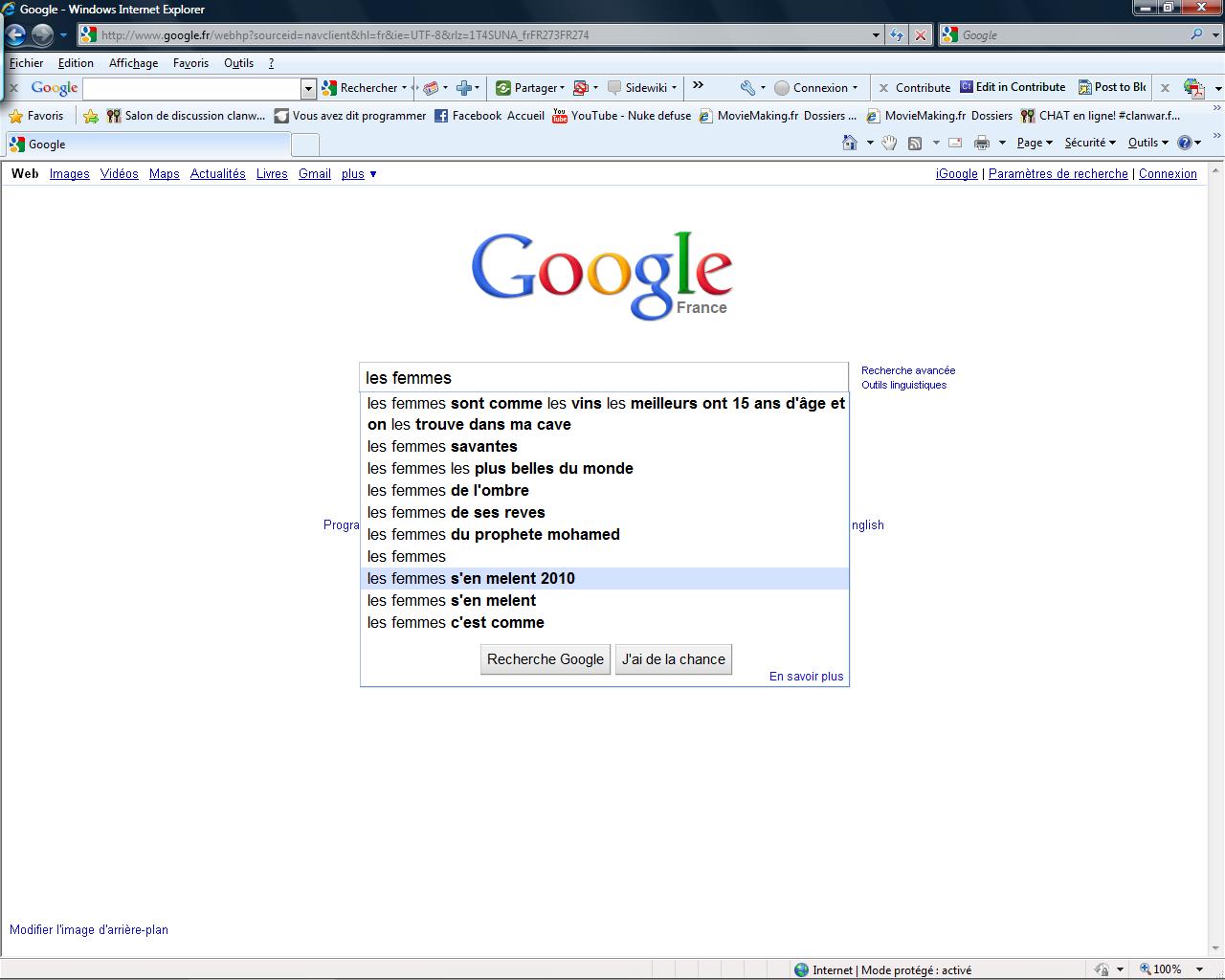Refresh the page using the refresh icon

click(x=897, y=35)
